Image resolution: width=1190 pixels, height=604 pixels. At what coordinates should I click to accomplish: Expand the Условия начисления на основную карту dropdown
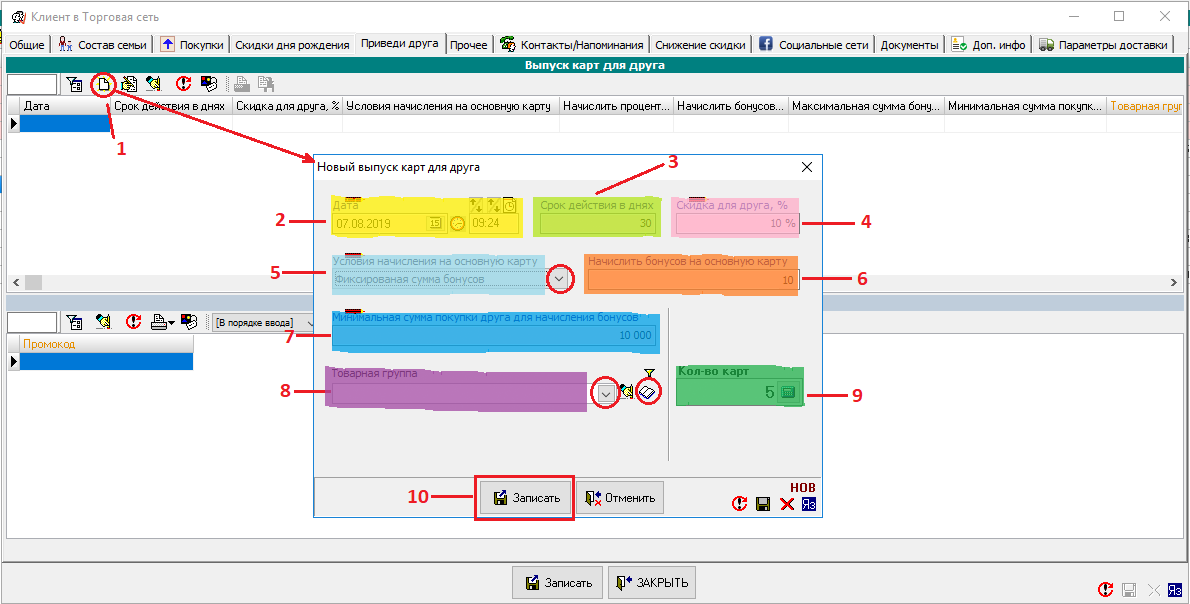(x=561, y=280)
